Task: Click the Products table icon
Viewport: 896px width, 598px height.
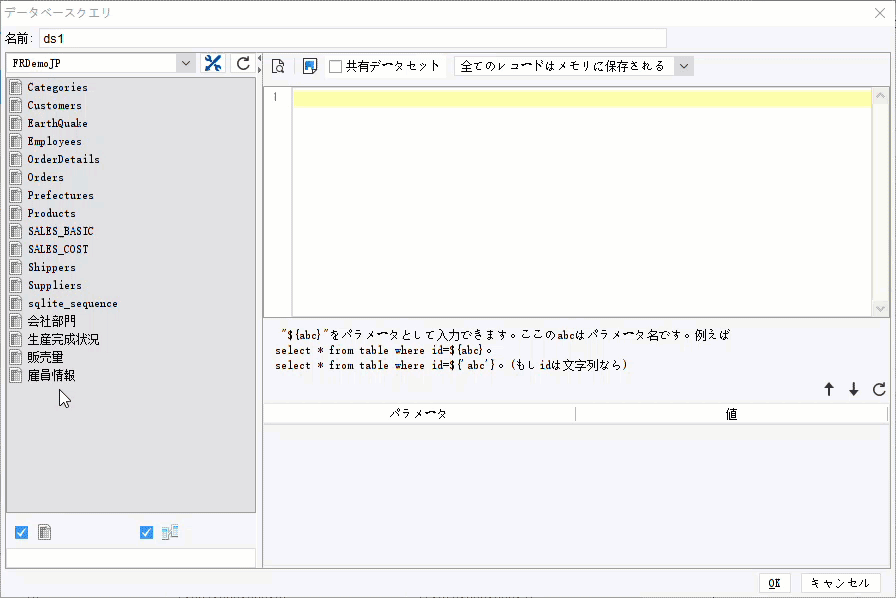Action: 16,213
